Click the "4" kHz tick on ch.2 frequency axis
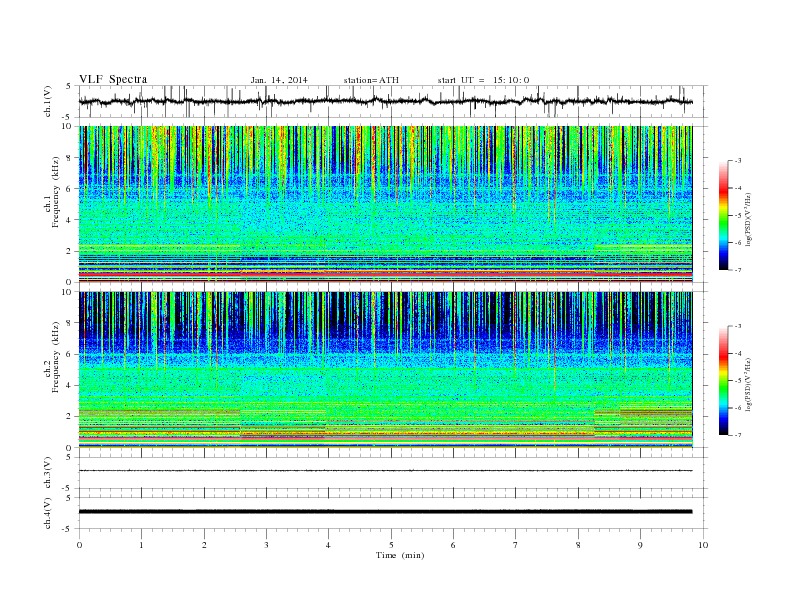 [x=70, y=385]
